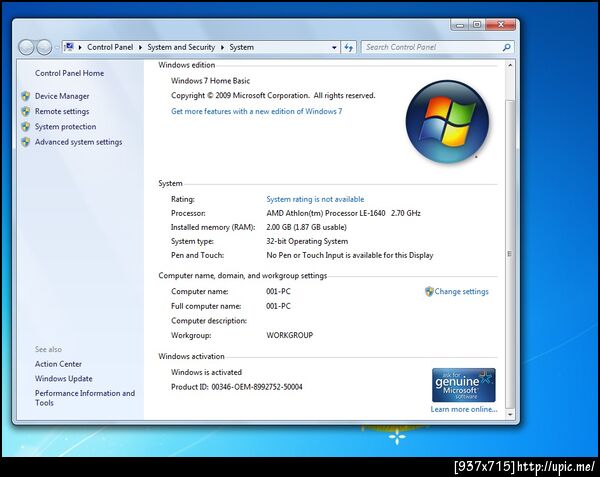Click Full computer name value 001-PC
This screenshot has width=600, height=477.
pyautogui.click(x=278, y=306)
